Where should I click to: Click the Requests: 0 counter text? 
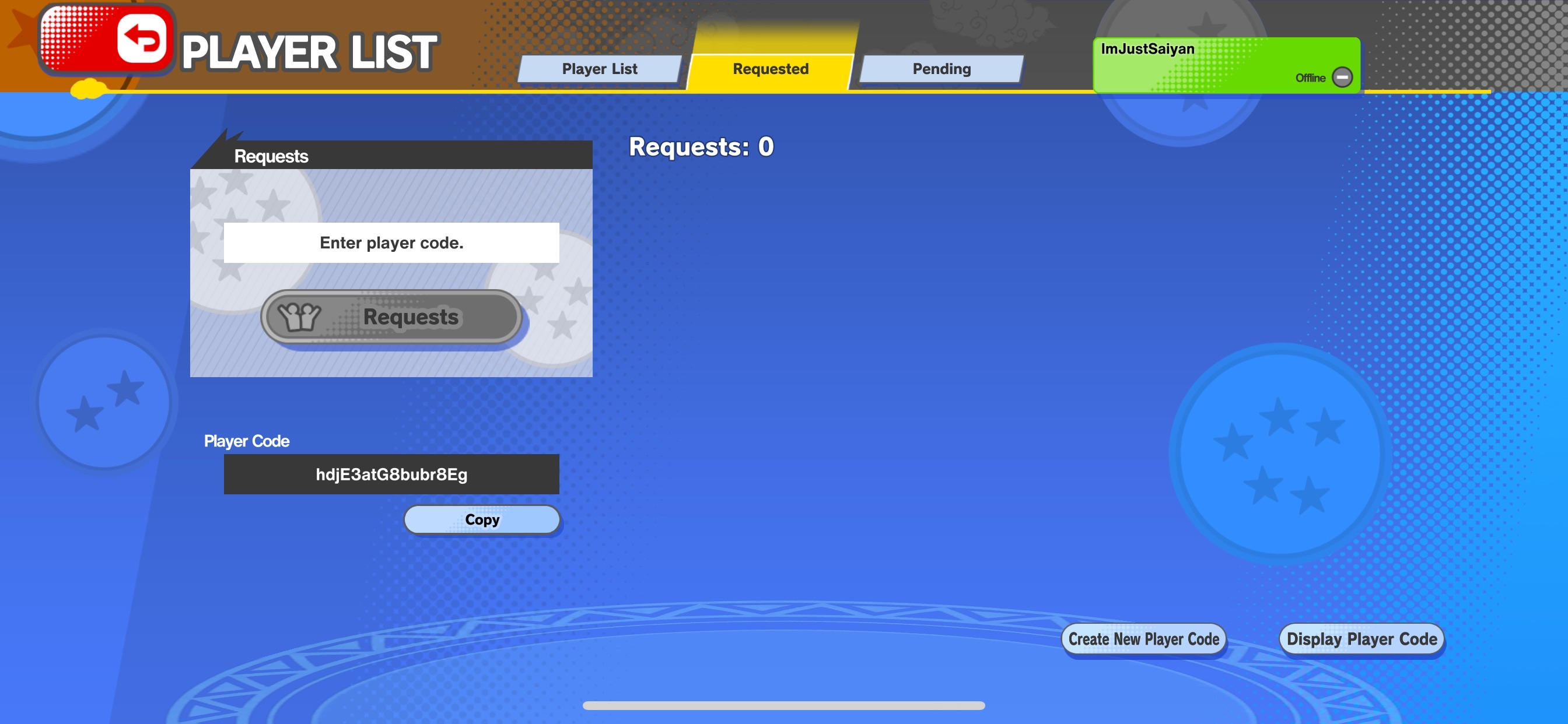point(701,147)
